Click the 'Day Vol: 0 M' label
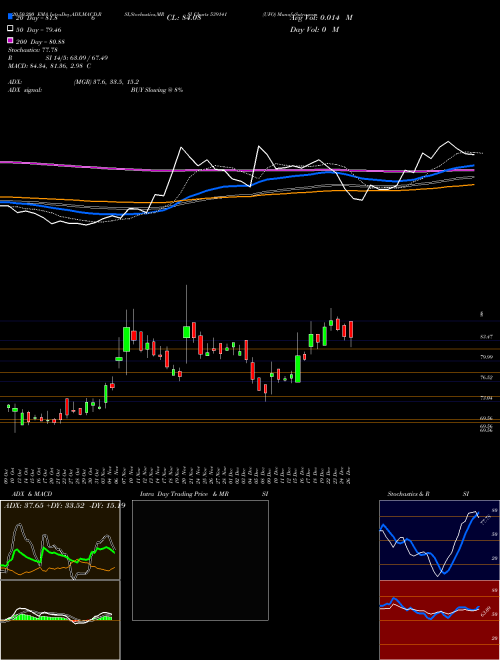This screenshot has height=660, width=500. tap(314, 30)
